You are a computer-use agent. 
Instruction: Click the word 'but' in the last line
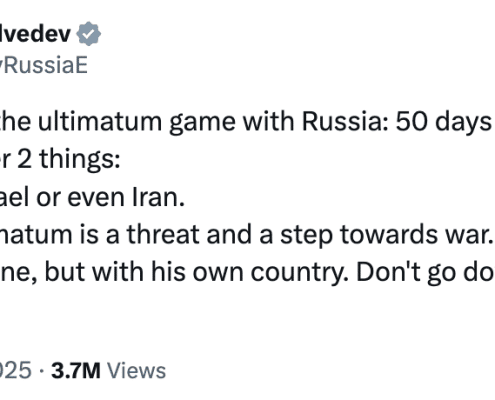(x=65, y=272)
